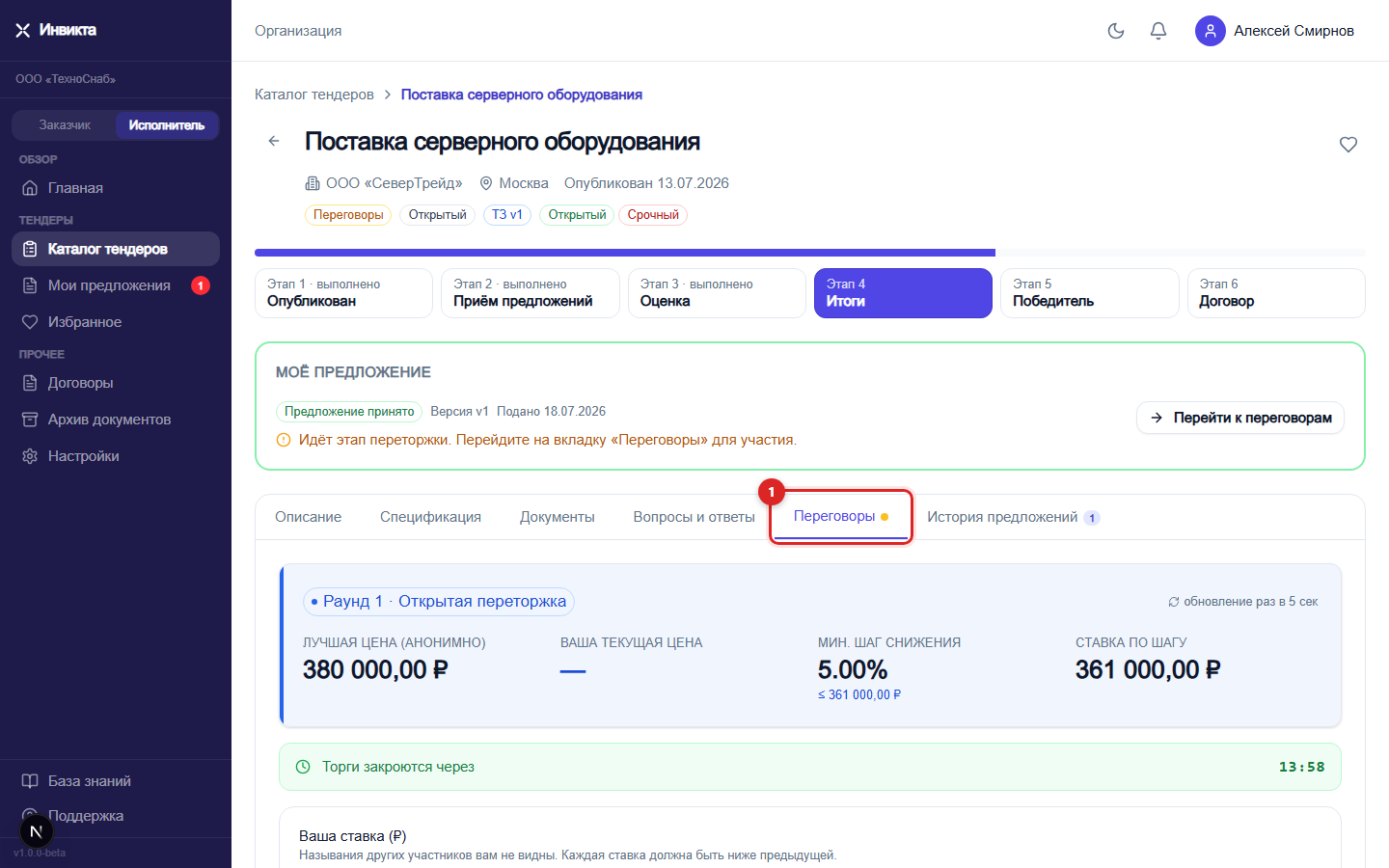This screenshot has width=1389, height=868.
Task: Click the Каталог тендеров breadcrumb link
Action: 314,95
